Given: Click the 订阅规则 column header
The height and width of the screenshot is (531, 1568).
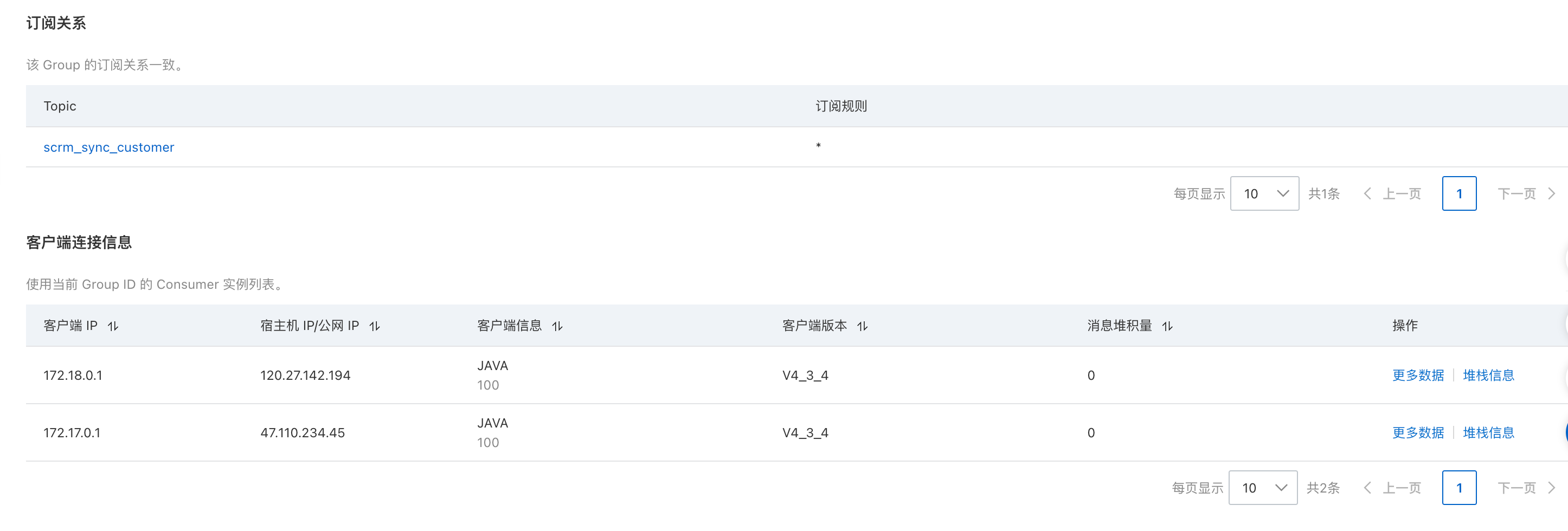Looking at the screenshot, I should (x=840, y=106).
